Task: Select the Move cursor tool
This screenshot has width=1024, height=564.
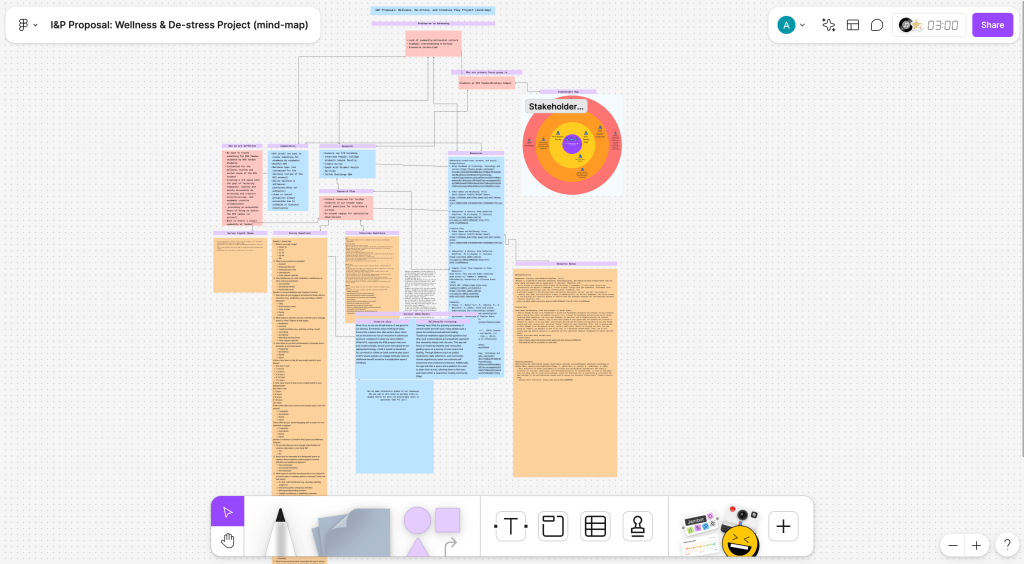Action: click(x=228, y=512)
